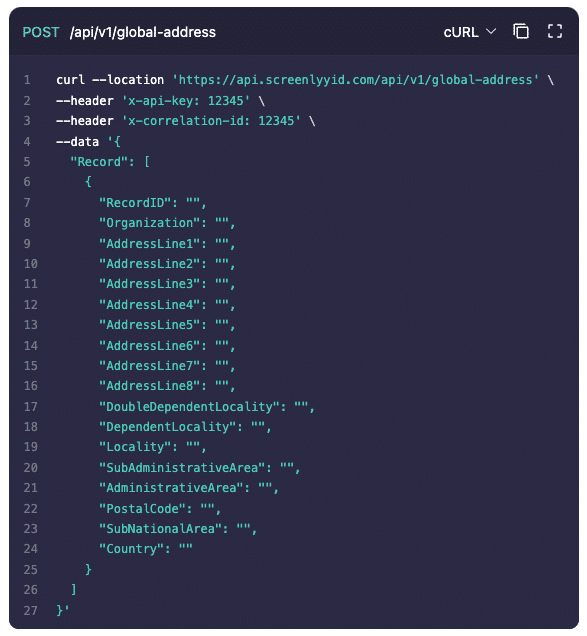Click the "SubAdministrativeArea" key
Image resolution: width=587 pixels, height=636 pixels.
pyautogui.click(x=182, y=468)
